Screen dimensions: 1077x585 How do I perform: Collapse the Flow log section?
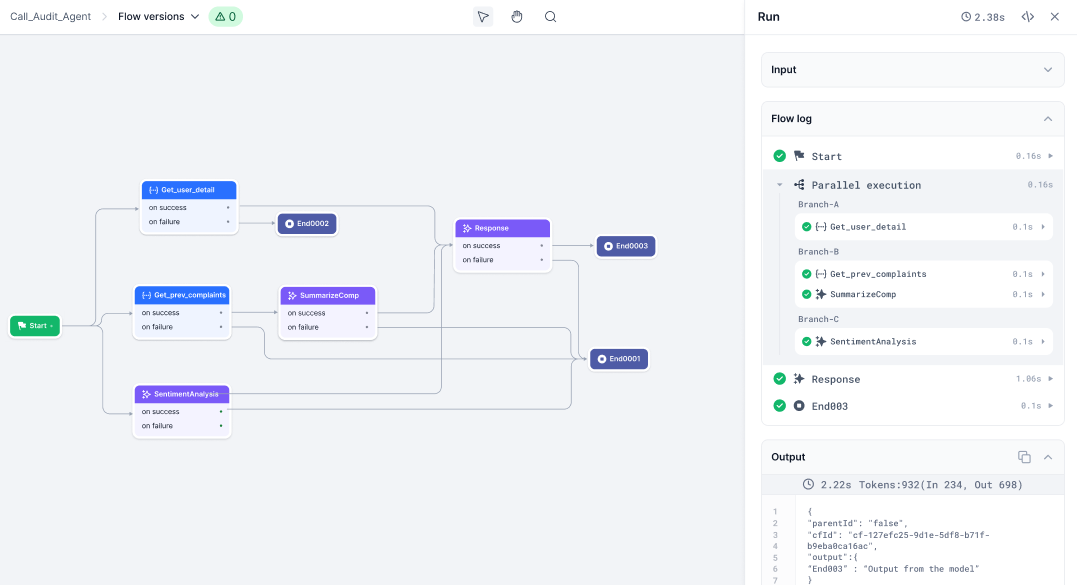tap(1047, 119)
